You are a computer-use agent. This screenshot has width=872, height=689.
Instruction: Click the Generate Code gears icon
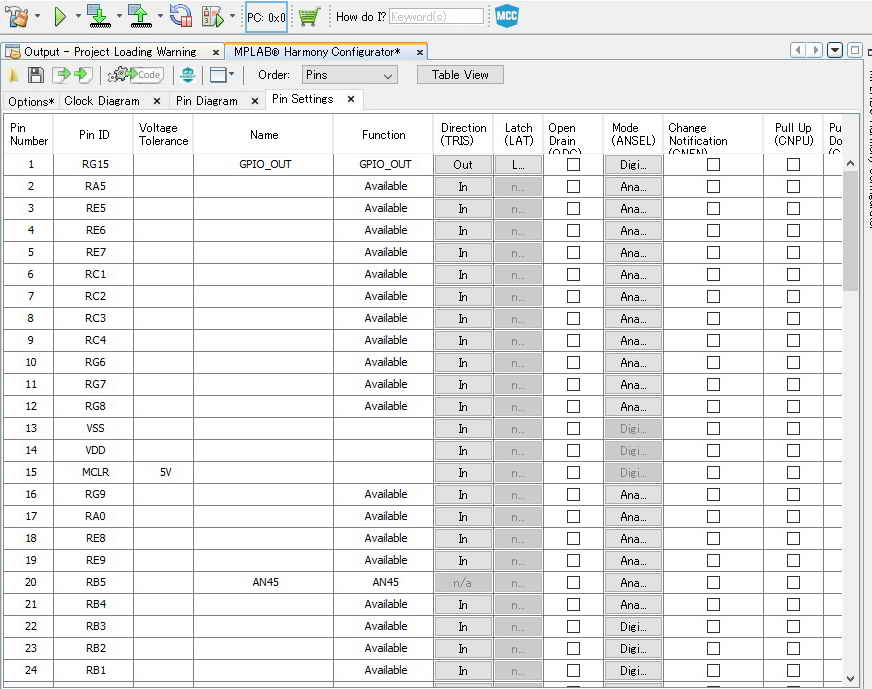135,75
